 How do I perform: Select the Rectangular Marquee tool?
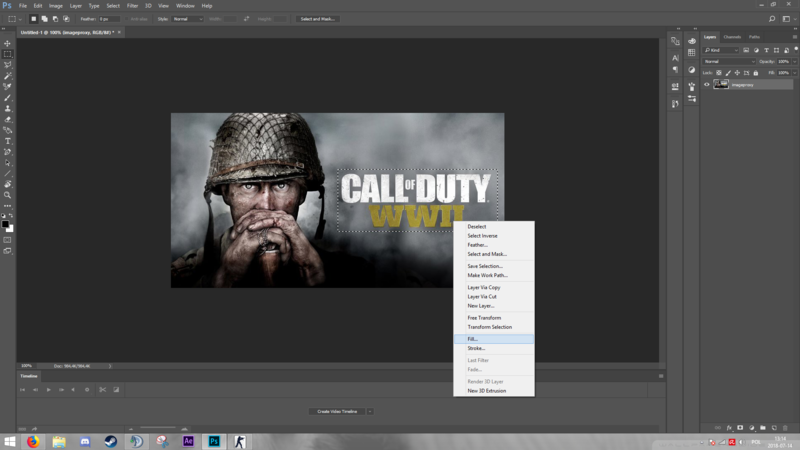click(8, 54)
